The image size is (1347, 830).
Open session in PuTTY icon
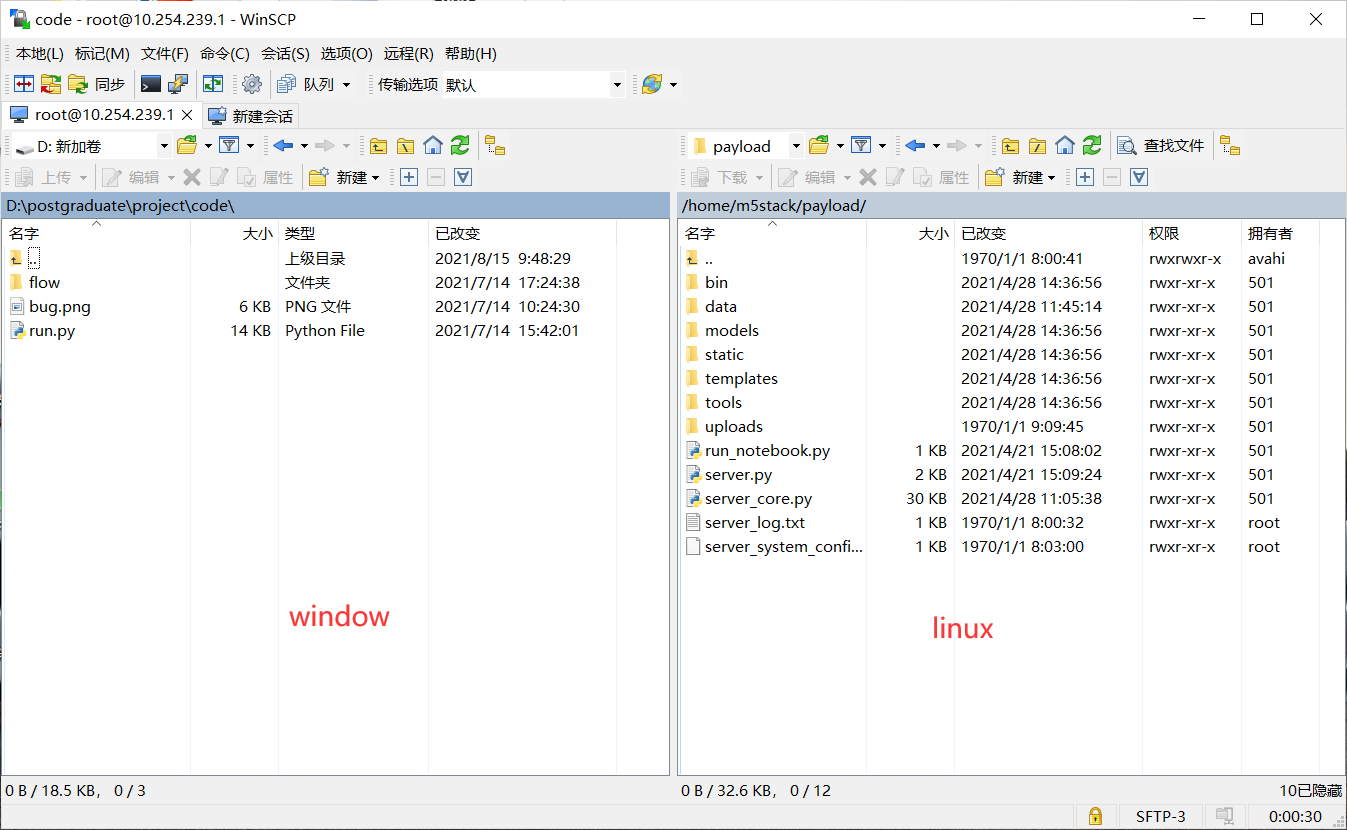point(178,85)
